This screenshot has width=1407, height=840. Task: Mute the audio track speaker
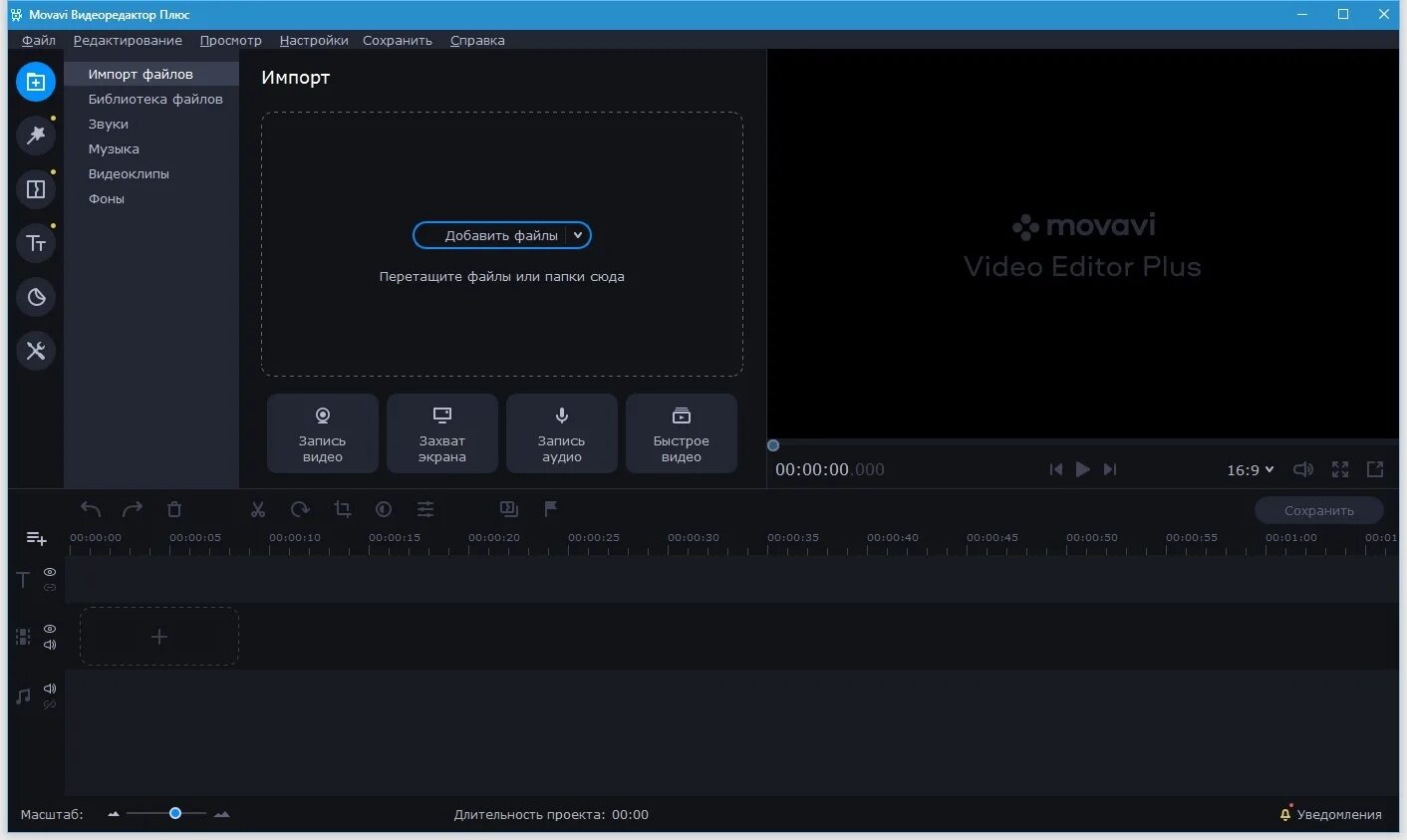50,689
